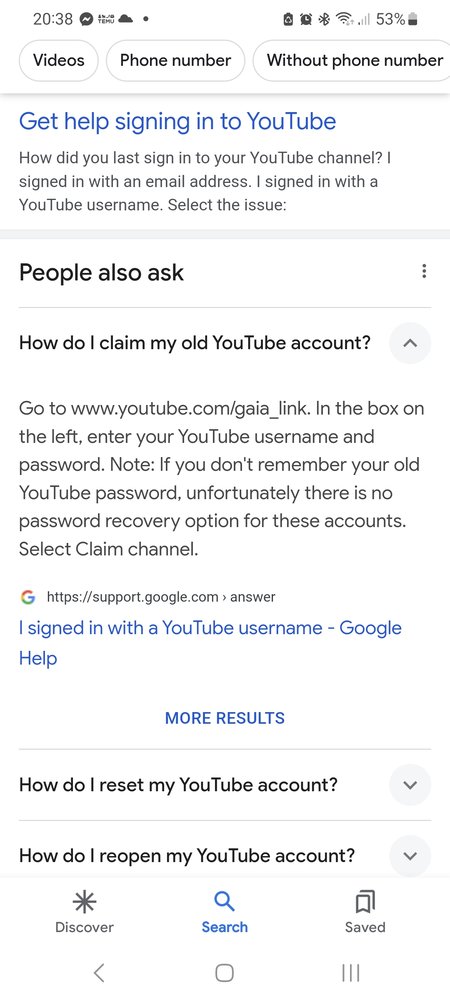450x1000 pixels.
Task: Expand How do I reopen my YouTube account
Action: click(410, 855)
